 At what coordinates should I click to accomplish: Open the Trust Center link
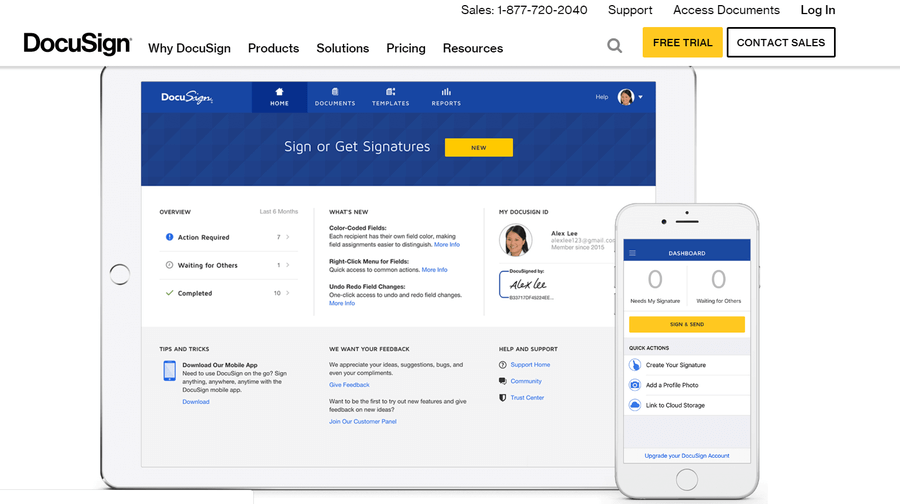point(527,397)
